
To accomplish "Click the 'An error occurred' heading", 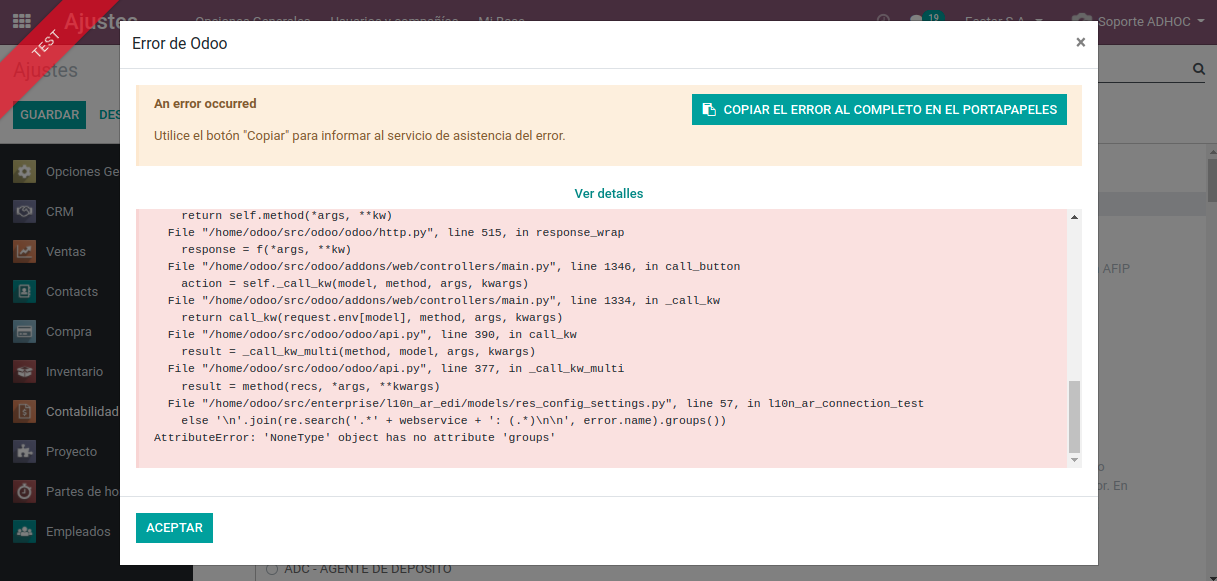I will [x=205, y=104].
